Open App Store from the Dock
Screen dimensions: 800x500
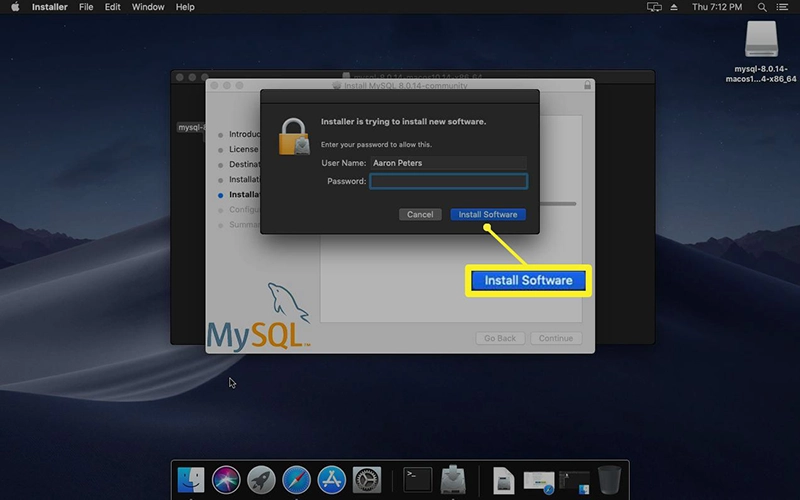(332, 480)
